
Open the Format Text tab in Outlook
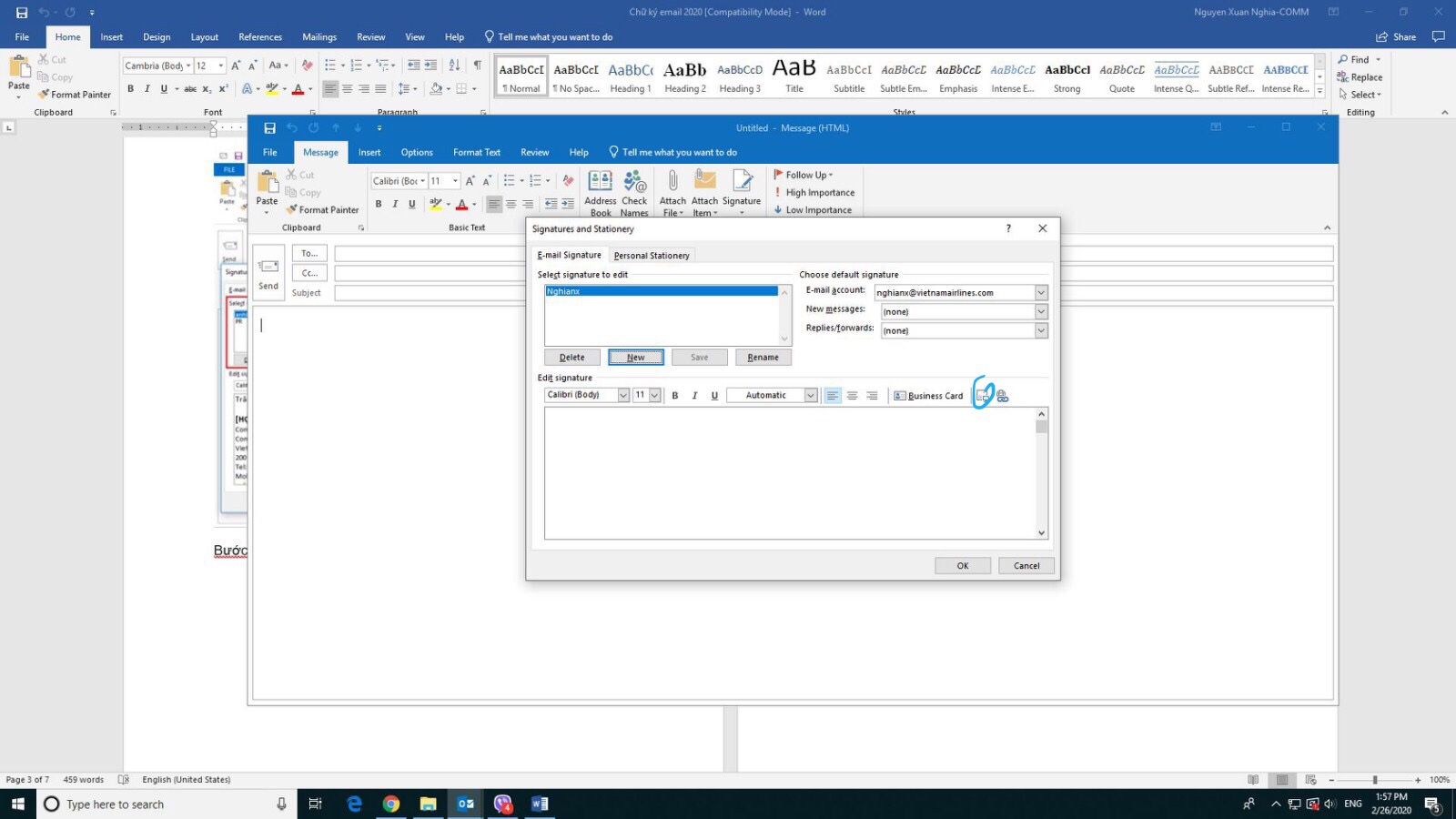(477, 152)
